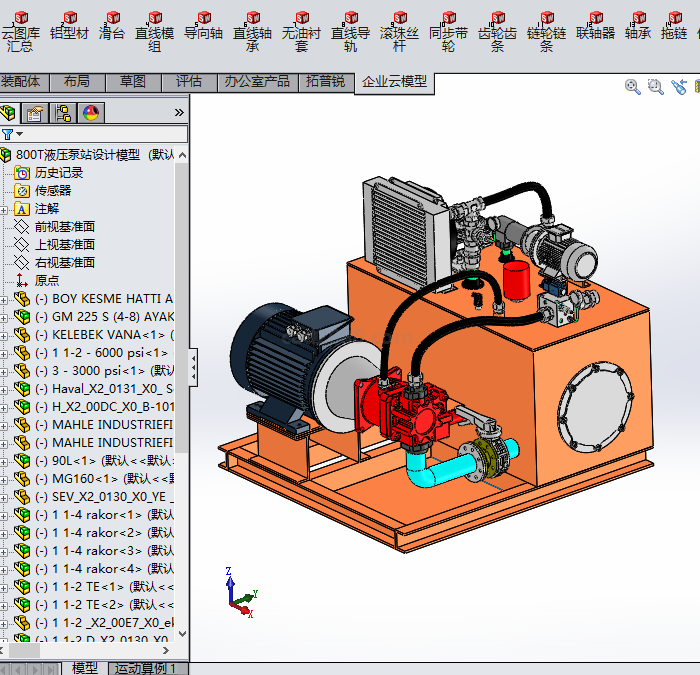Expand the 注解 annotations folder

pyautogui.click(x=4, y=209)
